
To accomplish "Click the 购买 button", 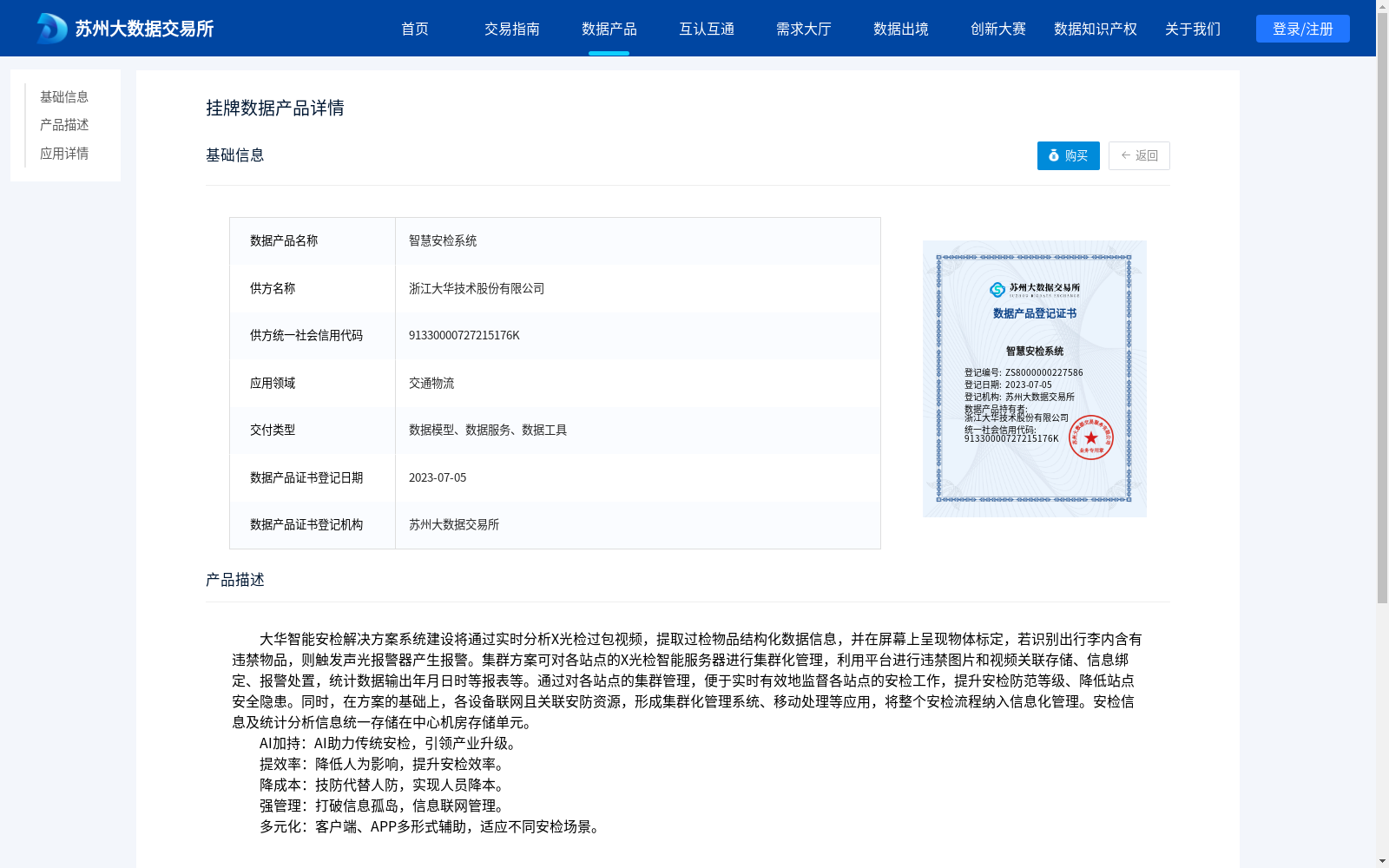I will [x=1069, y=155].
